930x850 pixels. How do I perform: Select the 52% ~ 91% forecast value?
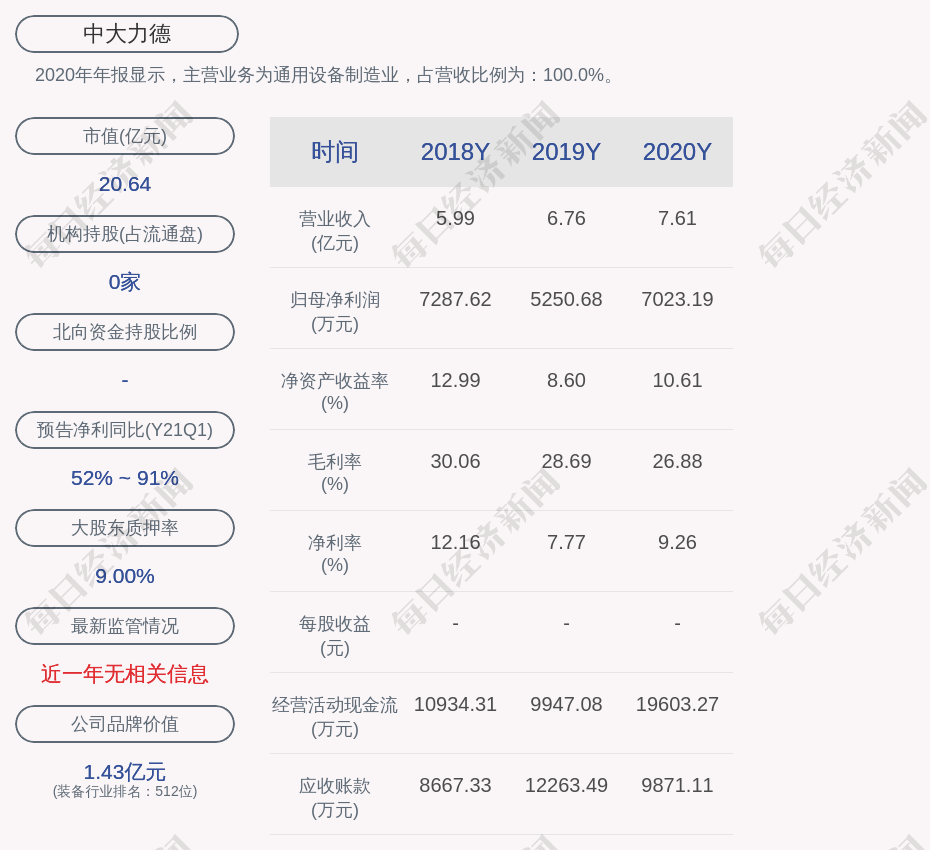(x=125, y=478)
